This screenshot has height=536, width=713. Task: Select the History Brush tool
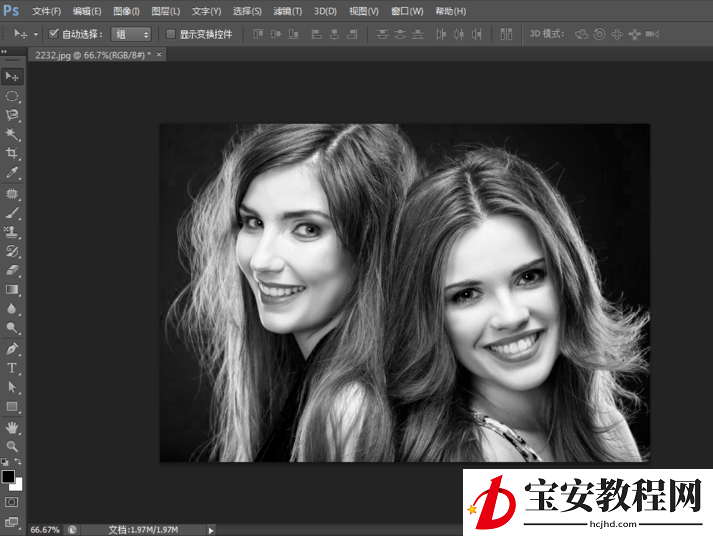(12, 251)
